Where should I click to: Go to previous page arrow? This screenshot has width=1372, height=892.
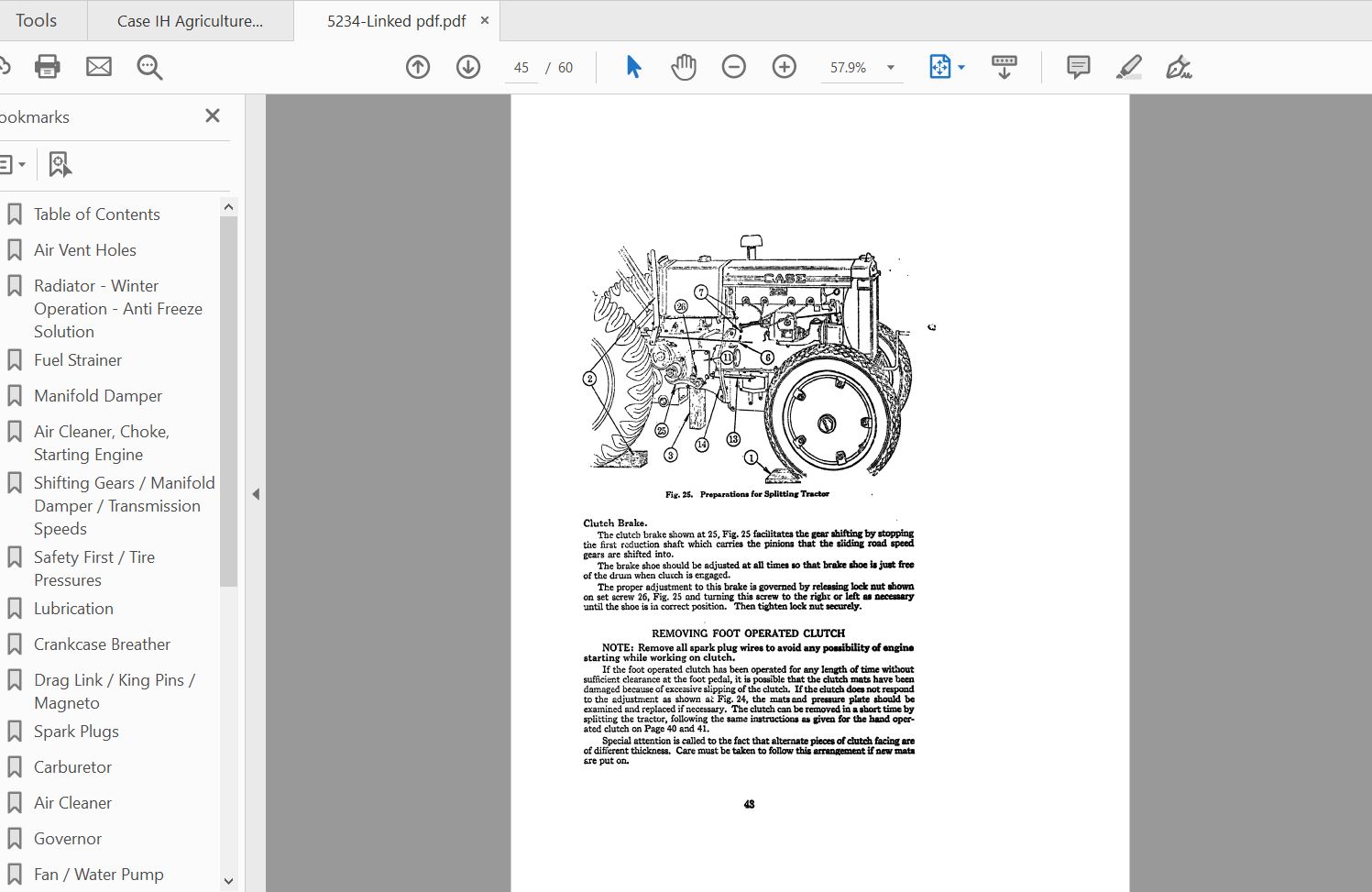pos(418,67)
